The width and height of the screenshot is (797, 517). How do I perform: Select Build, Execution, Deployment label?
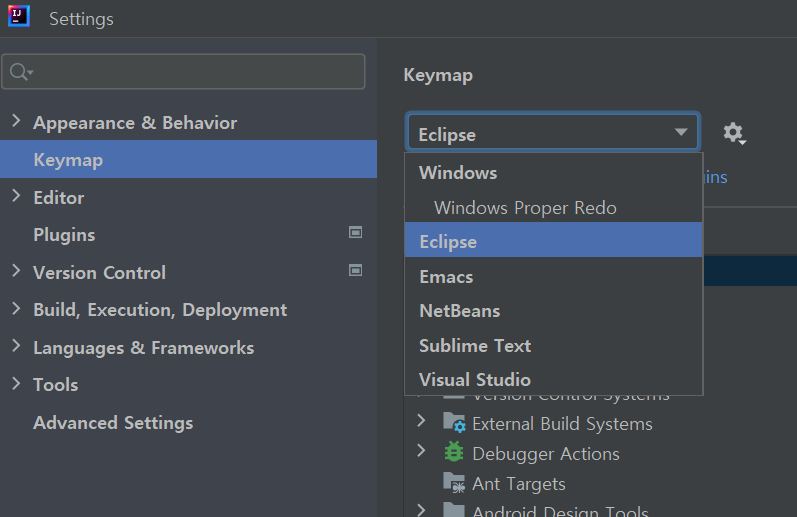pos(160,310)
